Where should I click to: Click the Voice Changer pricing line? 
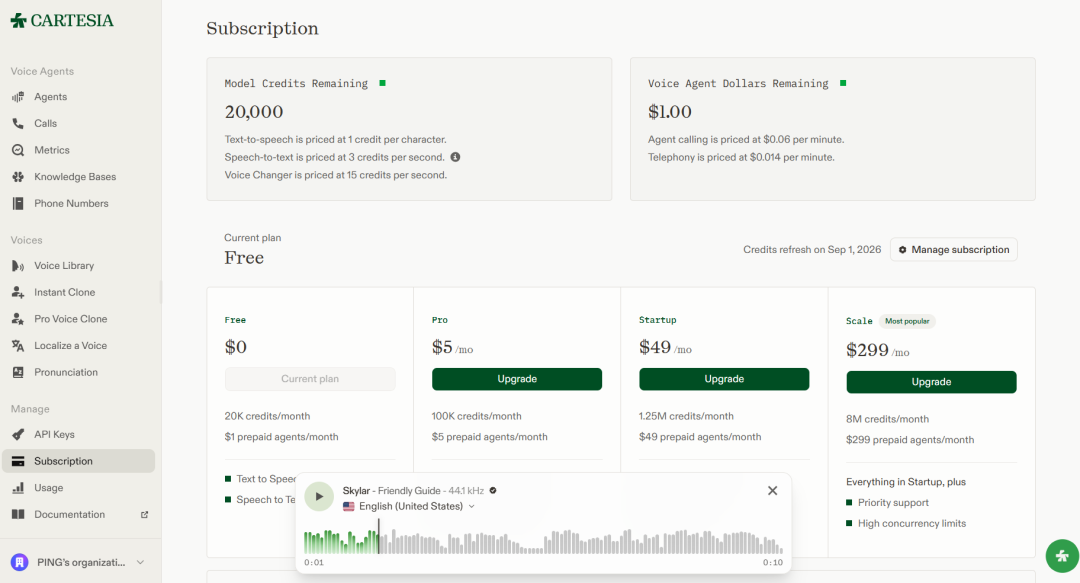pos(335,175)
